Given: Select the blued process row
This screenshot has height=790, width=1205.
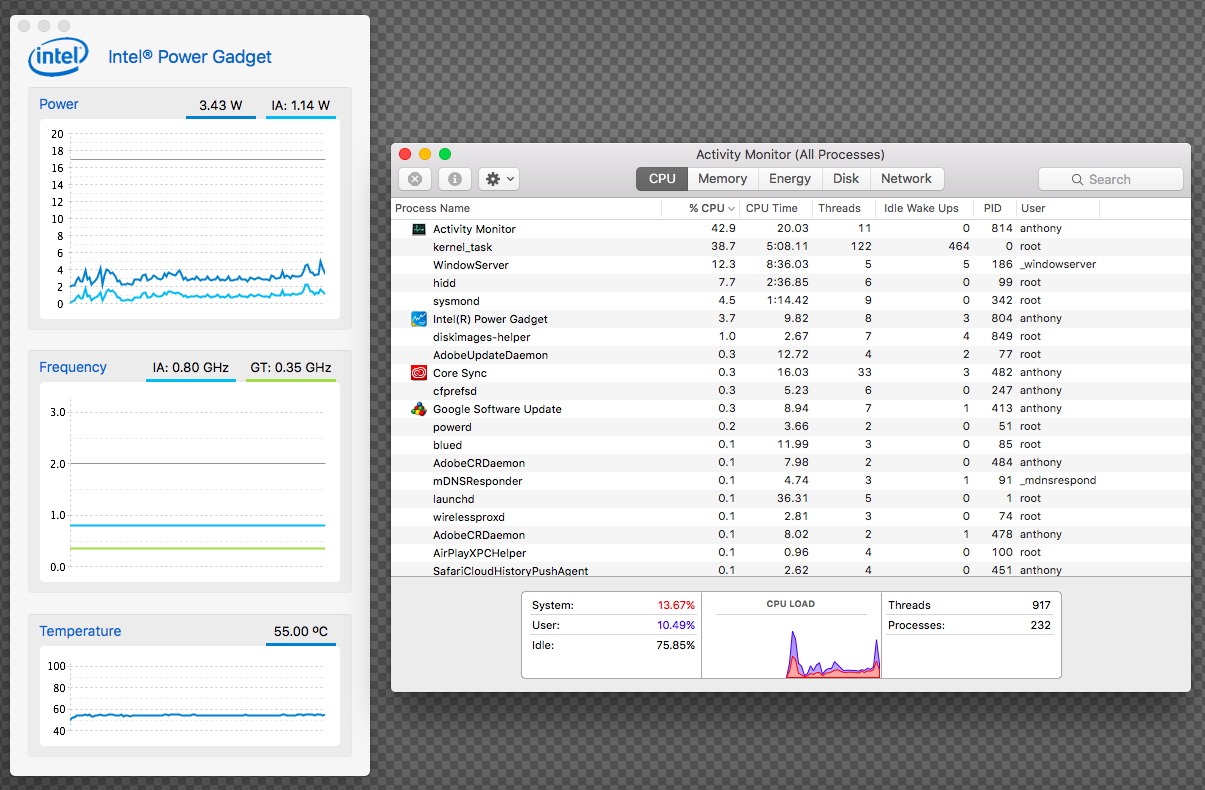Looking at the screenshot, I should [x=791, y=445].
